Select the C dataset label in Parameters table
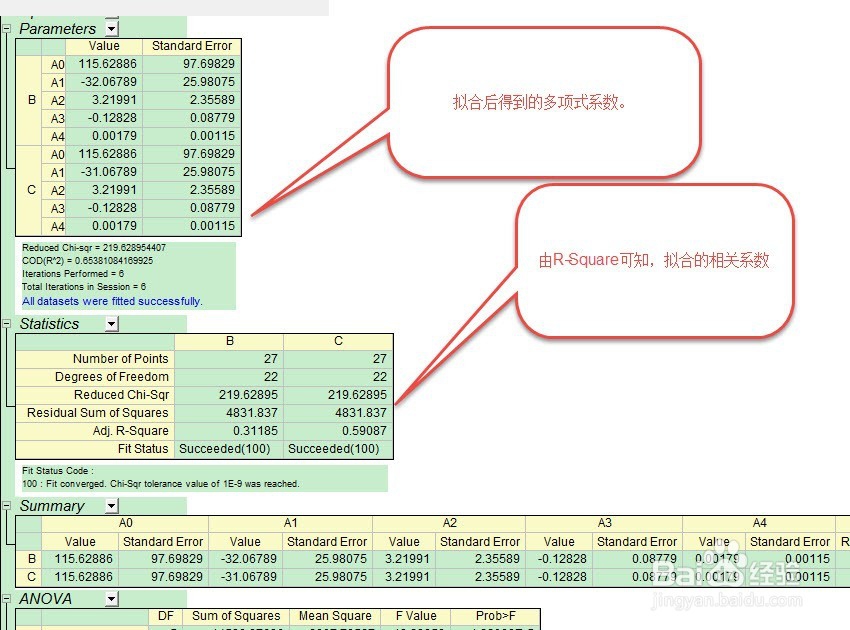This screenshot has height=630, width=850. tap(29, 190)
